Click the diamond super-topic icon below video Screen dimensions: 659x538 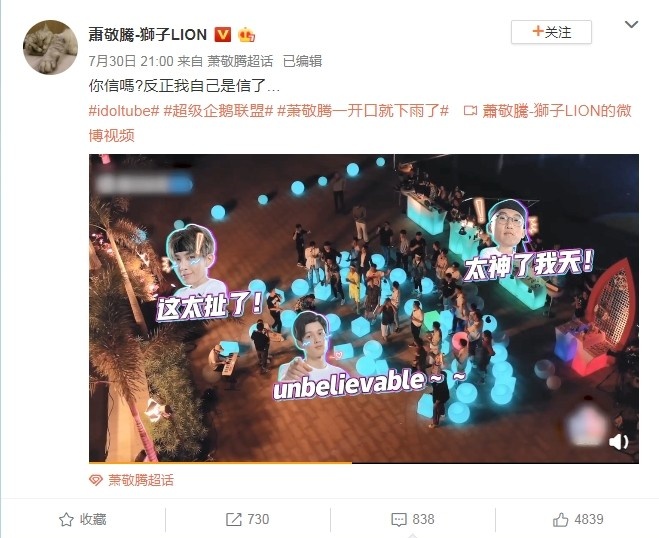pos(96,480)
